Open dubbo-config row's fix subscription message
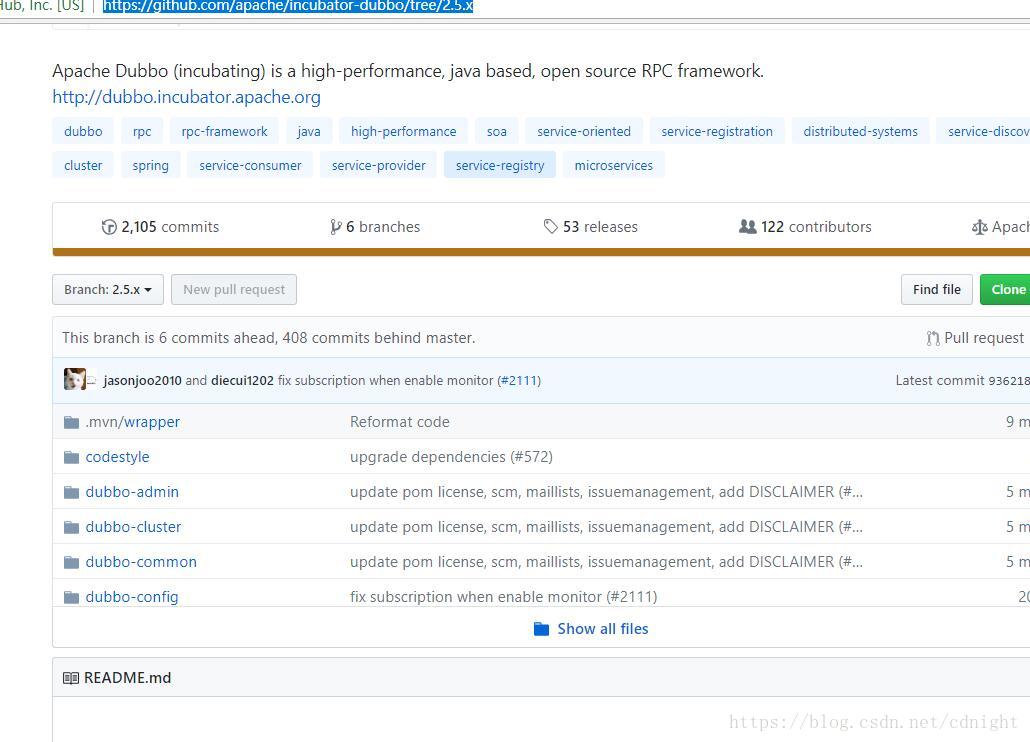1030x742 pixels. pos(503,597)
